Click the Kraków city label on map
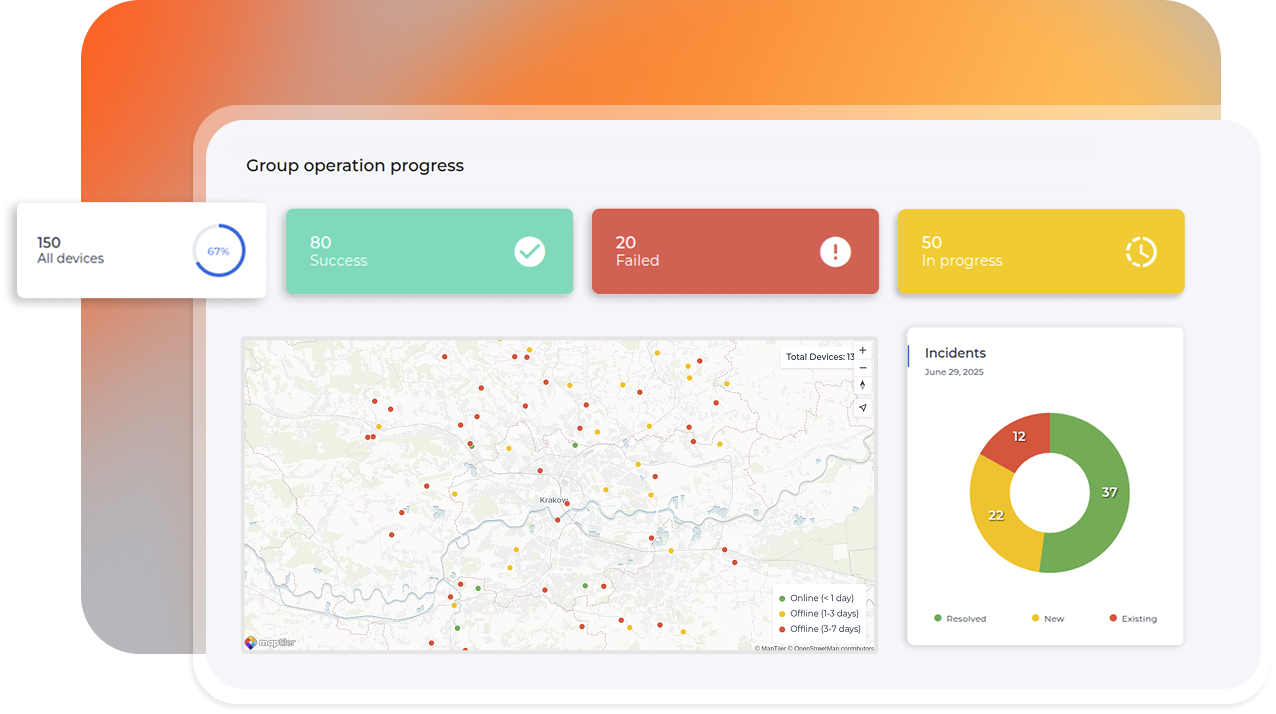The image size is (1276, 714). point(553,500)
